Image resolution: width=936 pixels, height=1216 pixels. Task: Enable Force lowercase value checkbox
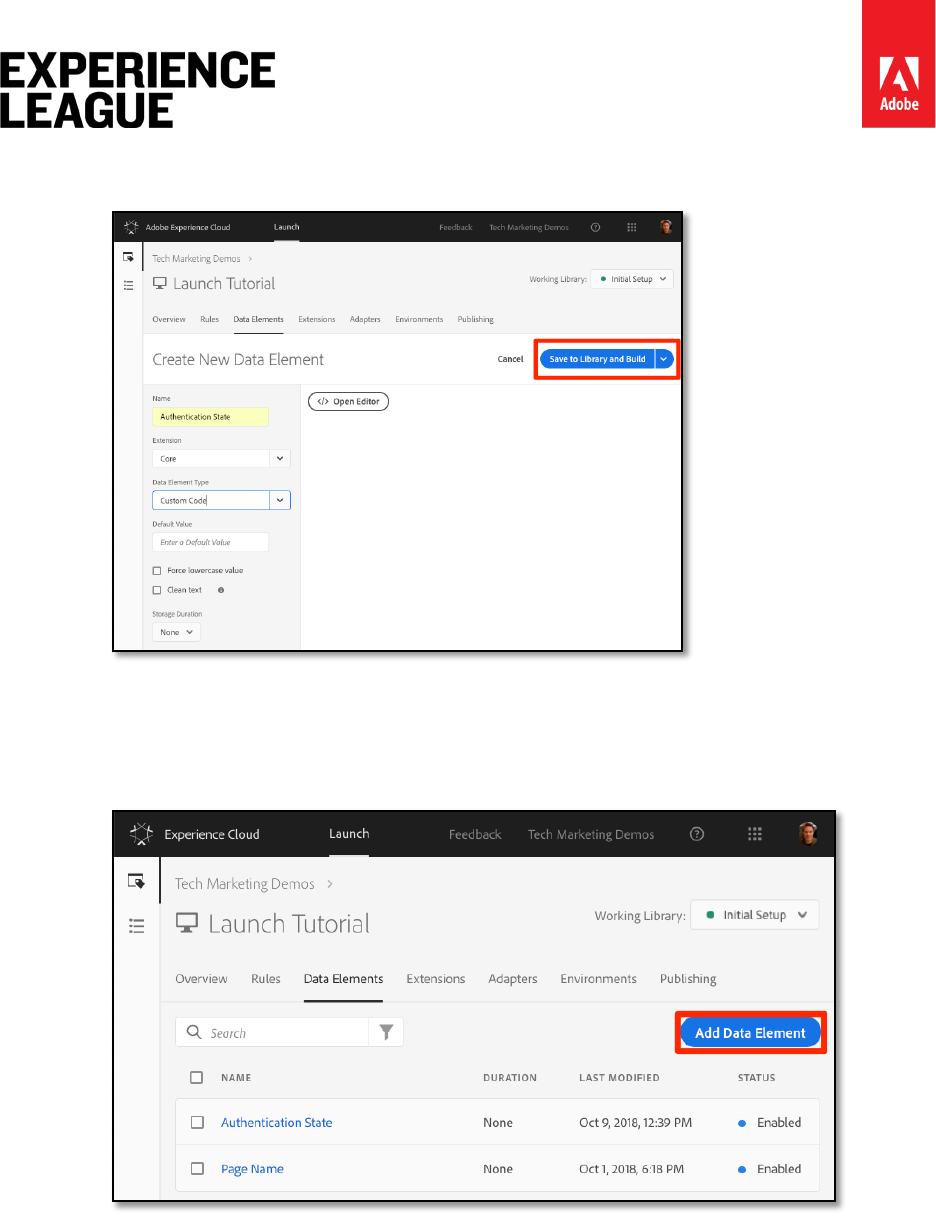coord(157,570)
